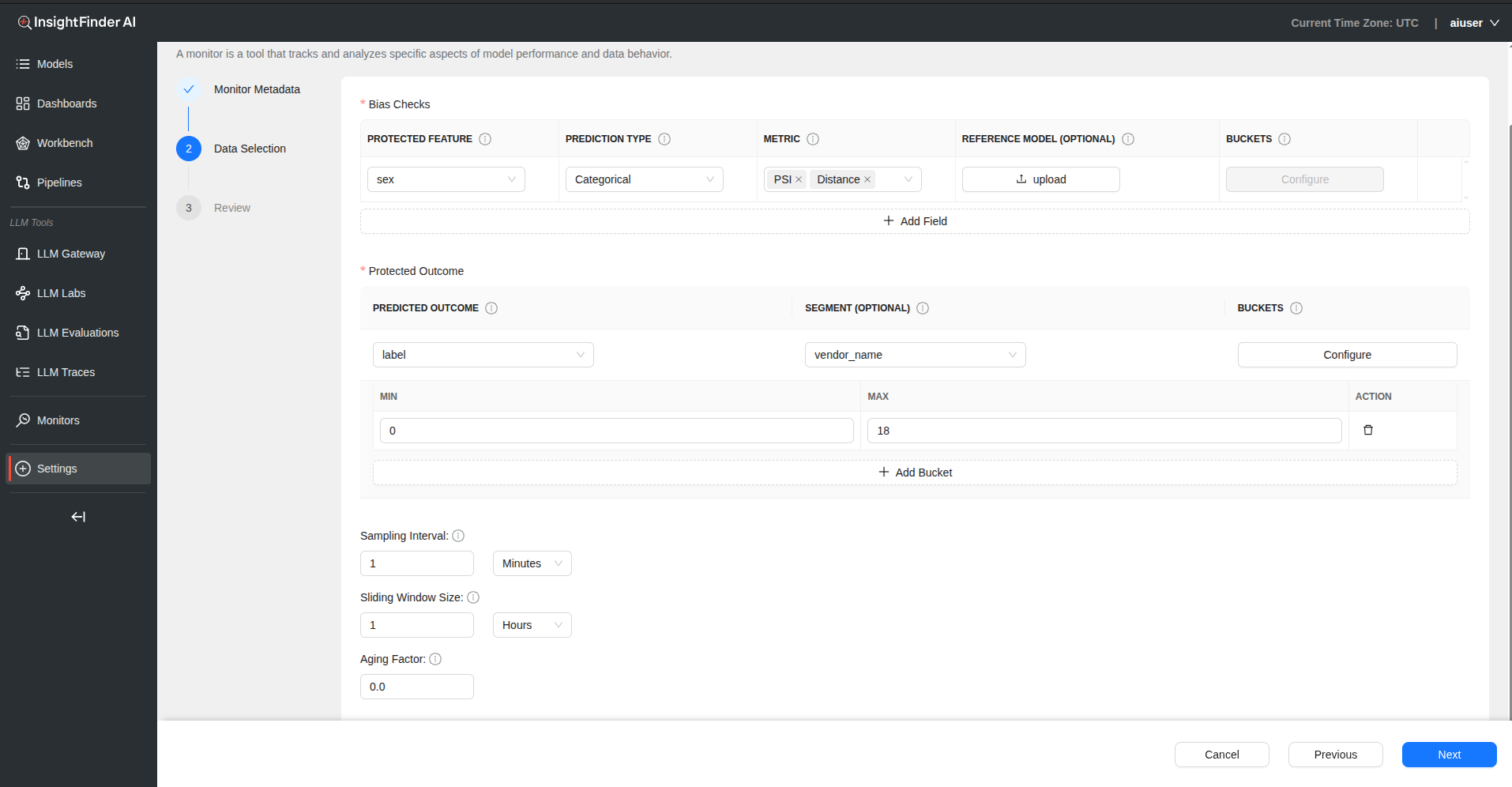Click upload for reference model

[1040, 179]
